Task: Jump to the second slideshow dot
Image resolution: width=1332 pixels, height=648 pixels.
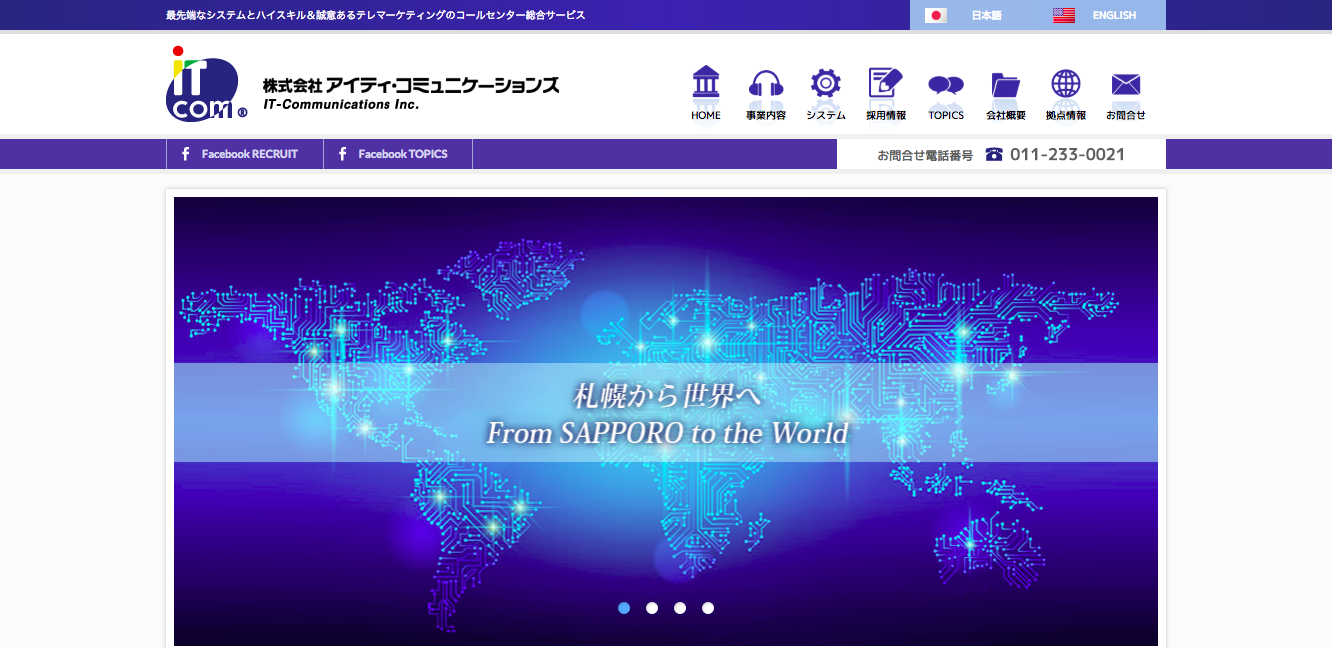Action: point(652,608)
